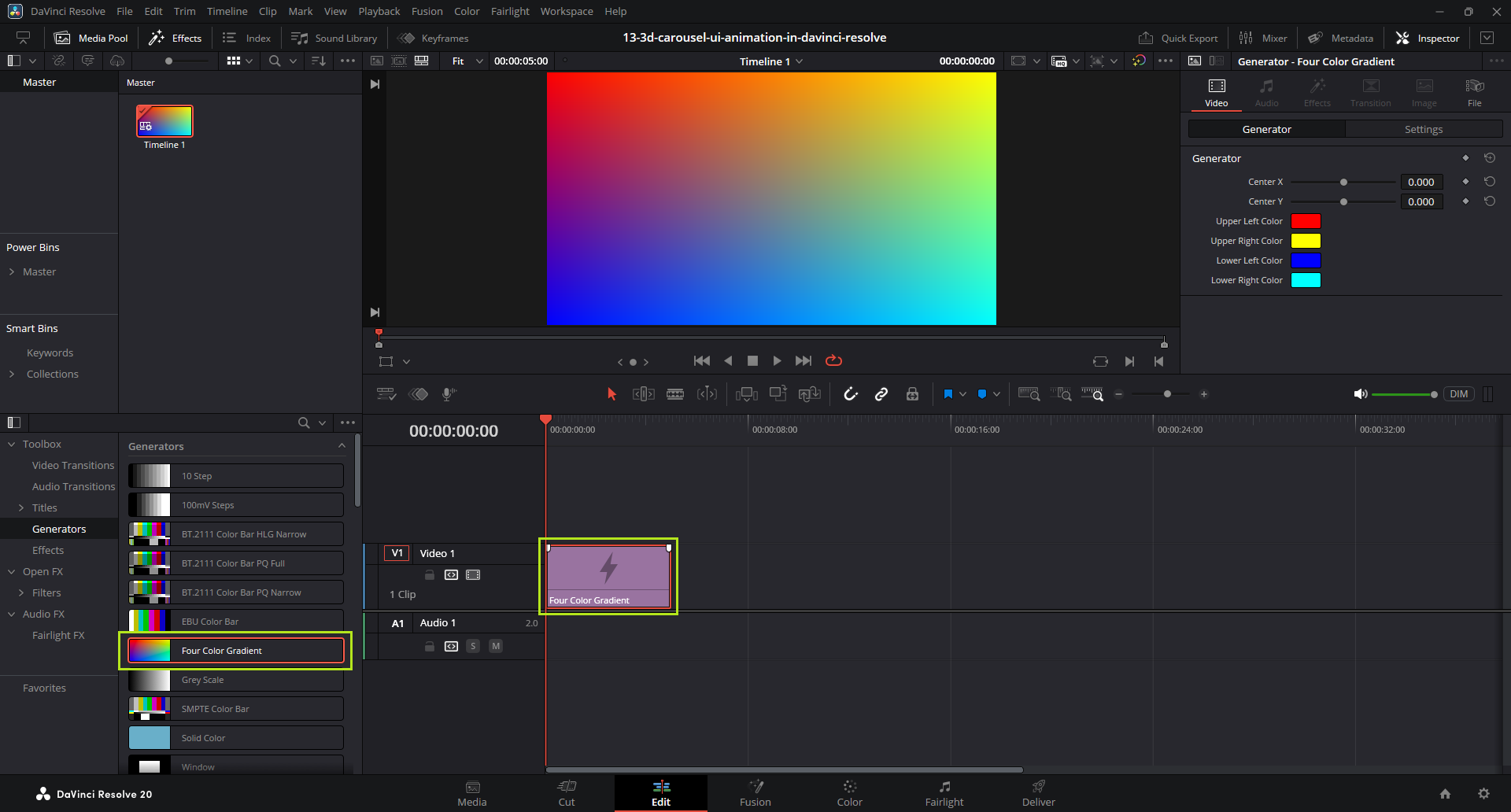The image size is (1511, 812).
Task: Select the Blade edit mode tool
Action: (x=675, y=394)
